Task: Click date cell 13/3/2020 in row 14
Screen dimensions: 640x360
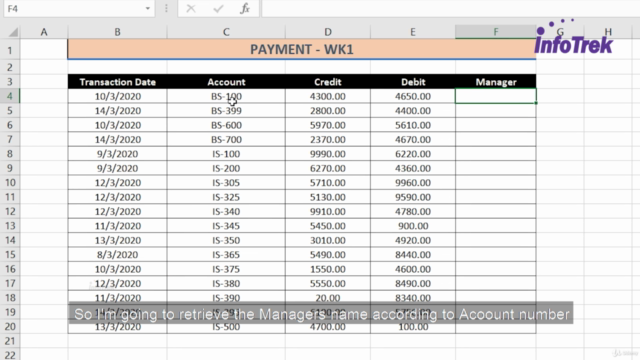Action: pos(117,240)
